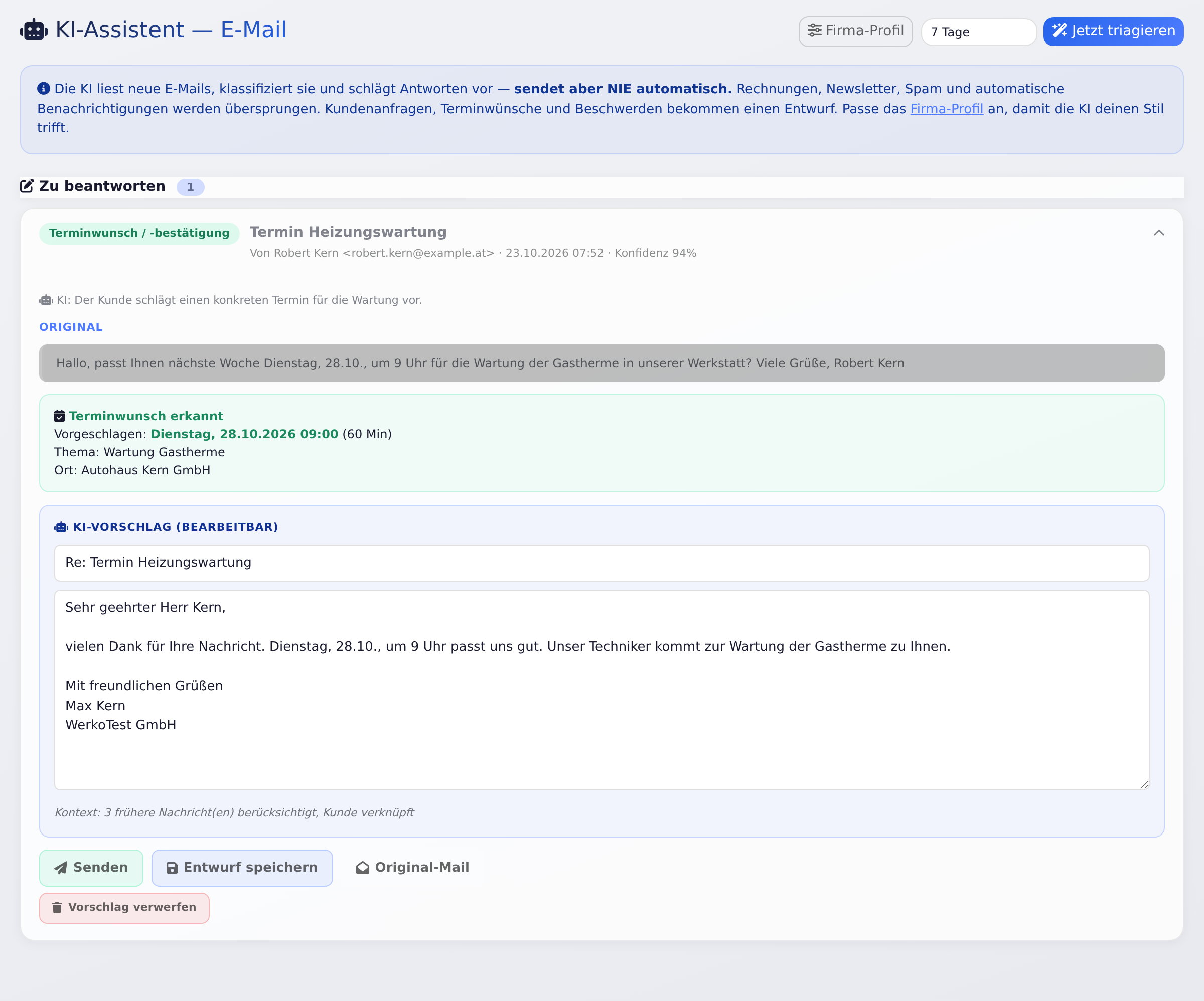This screenshot has height=1001, width=1204.
Task: Select the Terminwunsch / -bestätigung category tag
Action: 139,233
